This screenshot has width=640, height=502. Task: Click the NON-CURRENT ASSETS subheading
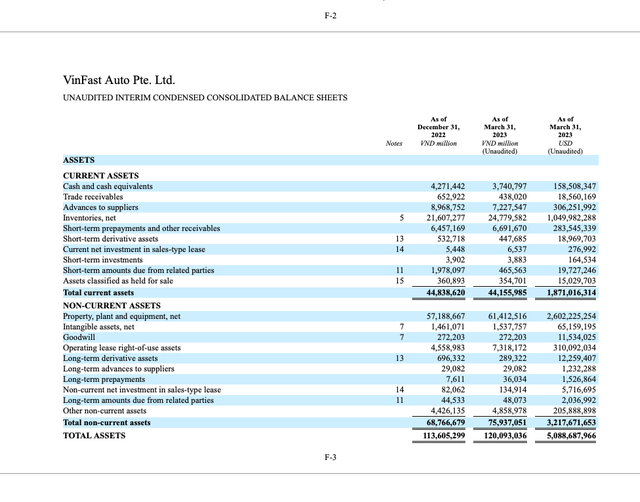click(111, 305)
